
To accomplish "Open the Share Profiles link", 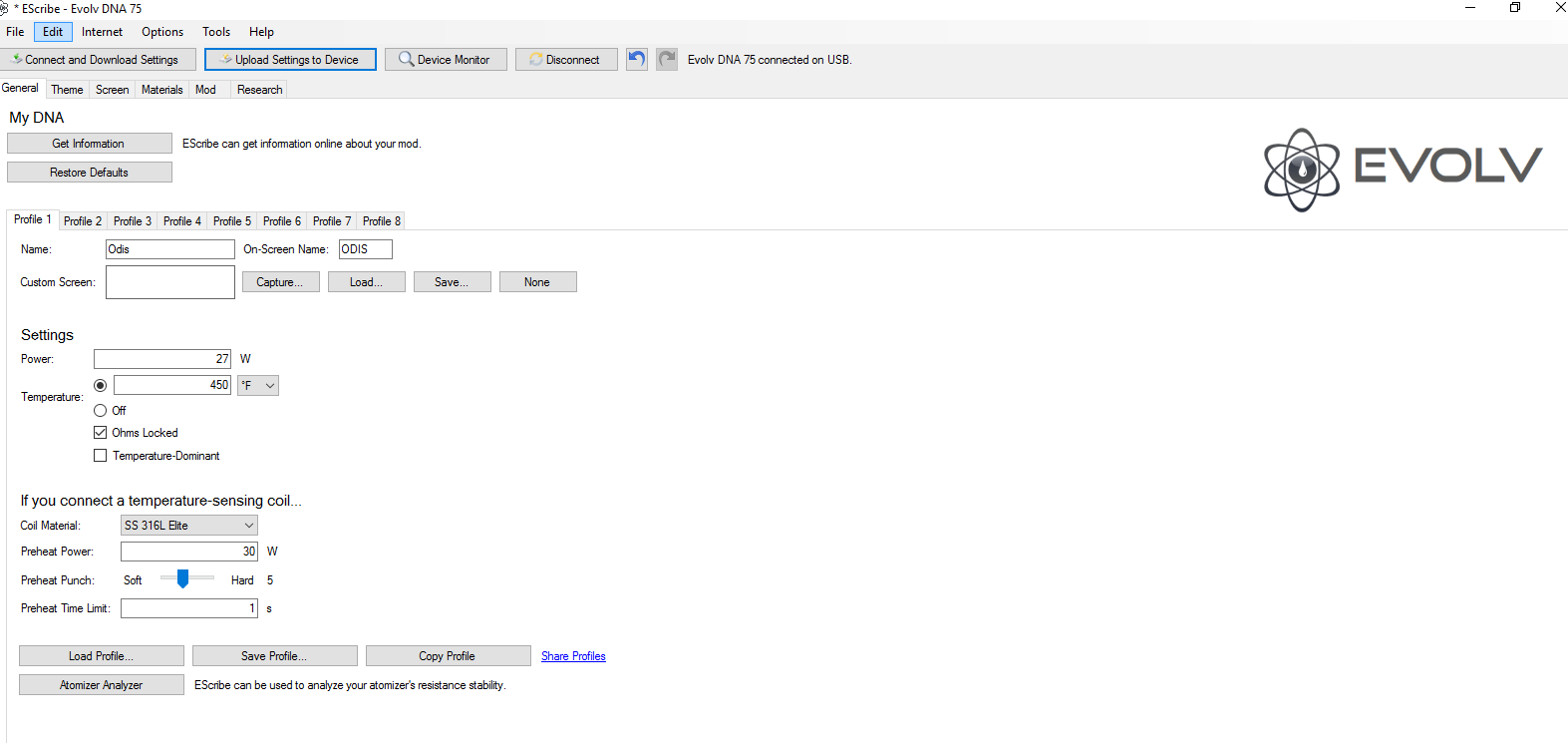I will 573,656.
